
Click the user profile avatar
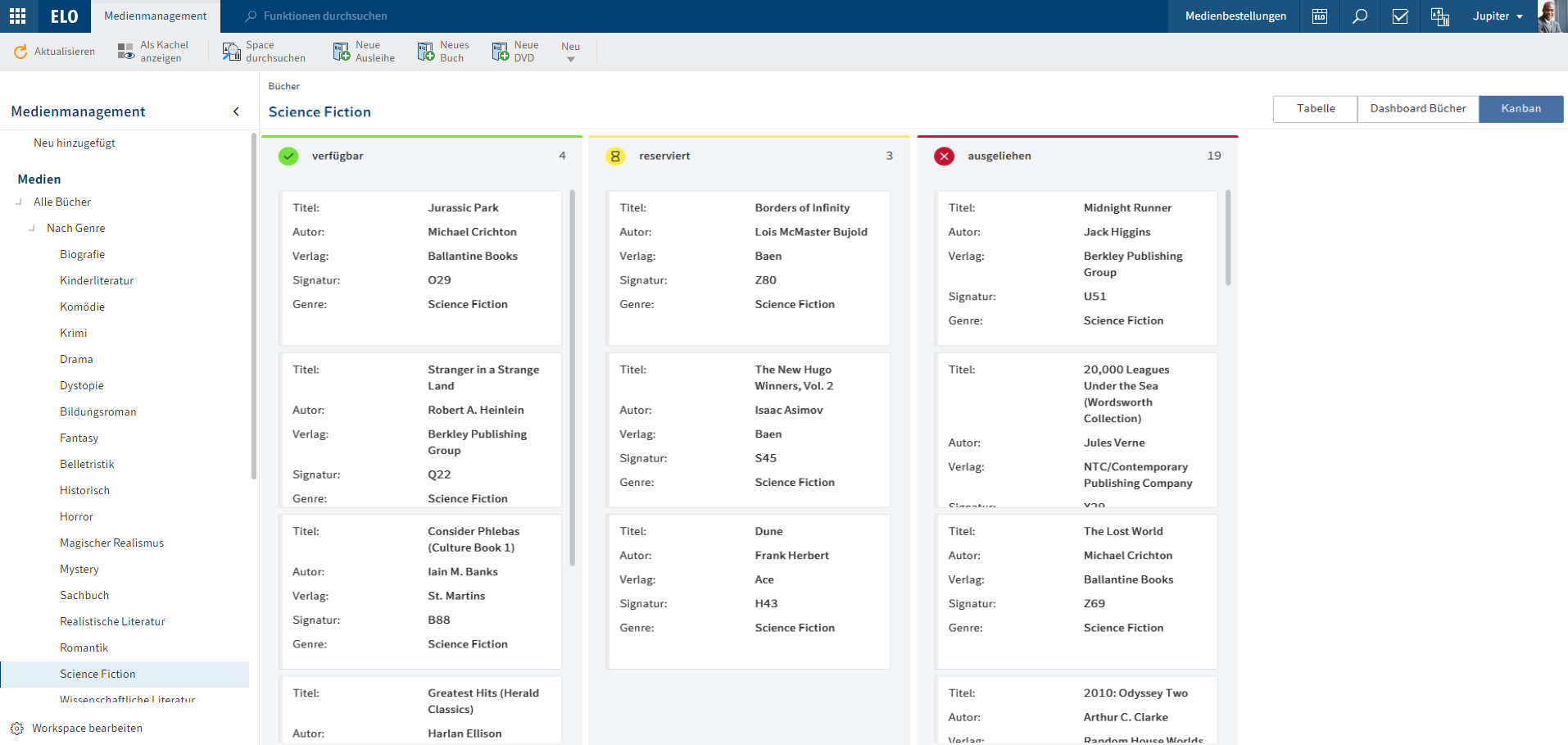coord(1551,16)
